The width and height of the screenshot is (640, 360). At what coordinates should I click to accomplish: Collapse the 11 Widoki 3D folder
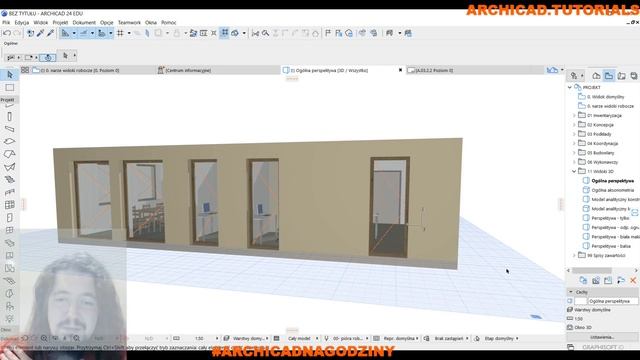tap(574, 171)
